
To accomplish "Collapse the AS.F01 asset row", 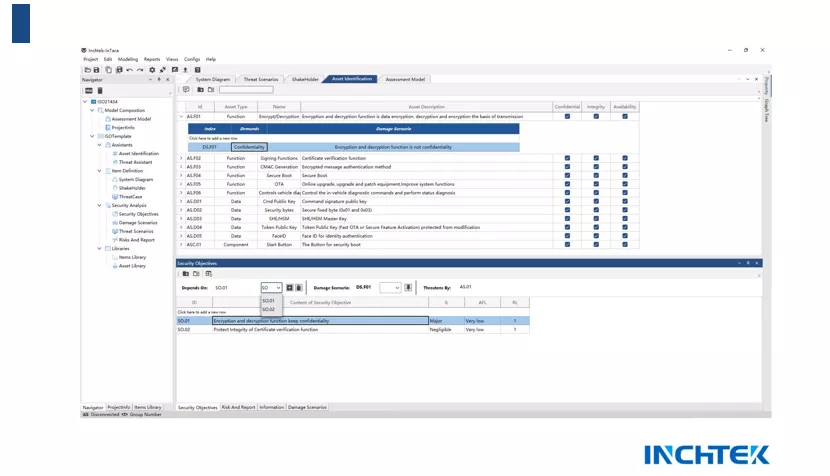I will (181, 116).
